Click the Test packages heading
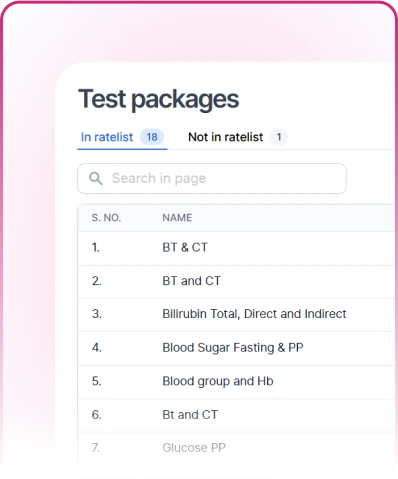Viewport: 398px width, 479px height. [159, 99]
